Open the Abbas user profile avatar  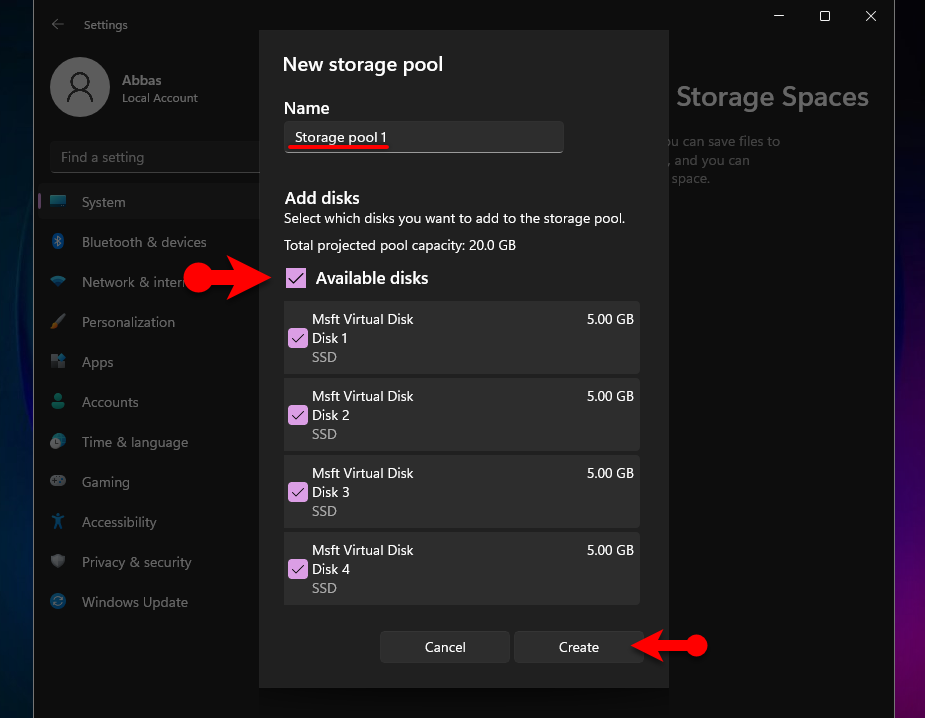[80, 87]
